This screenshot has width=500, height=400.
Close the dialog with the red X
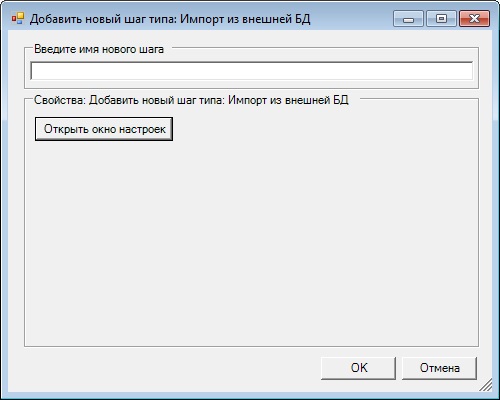click(474, 18)
